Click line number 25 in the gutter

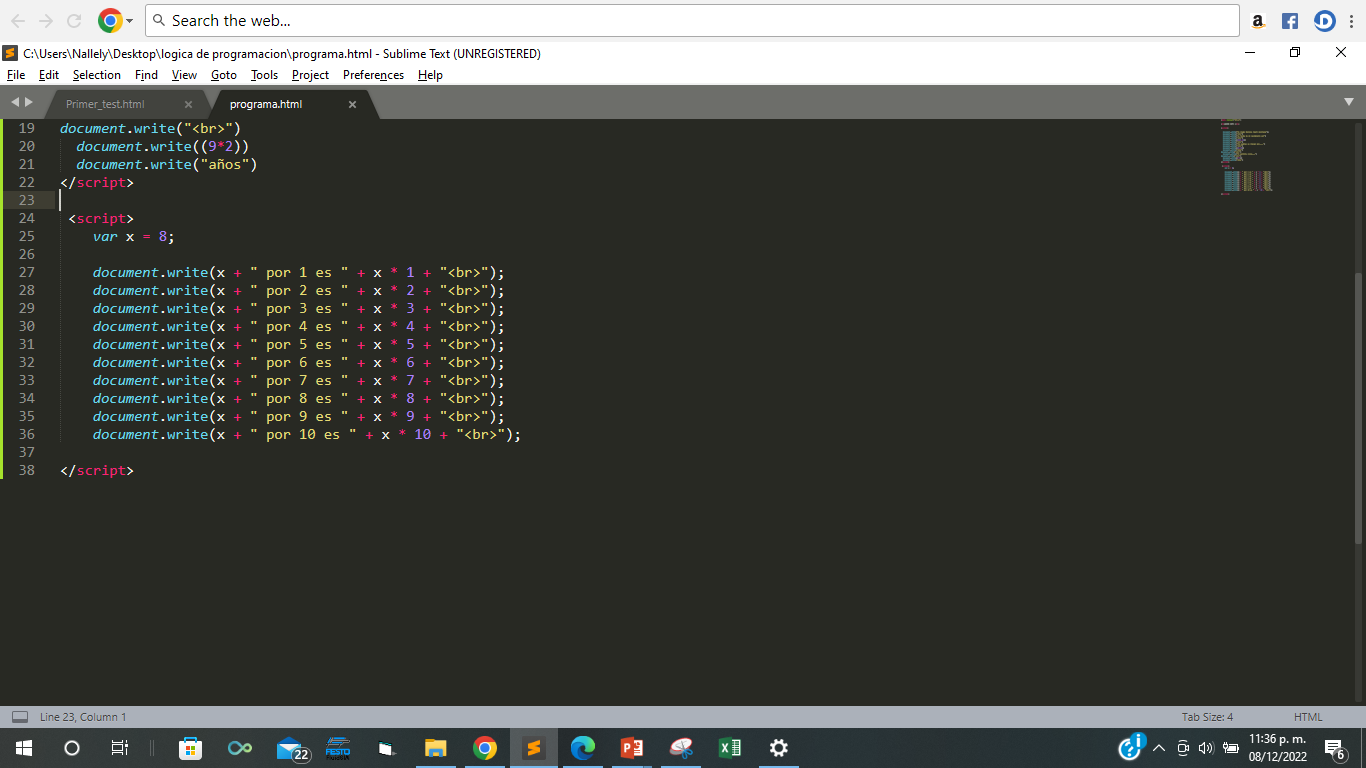(x=26, y=236)
